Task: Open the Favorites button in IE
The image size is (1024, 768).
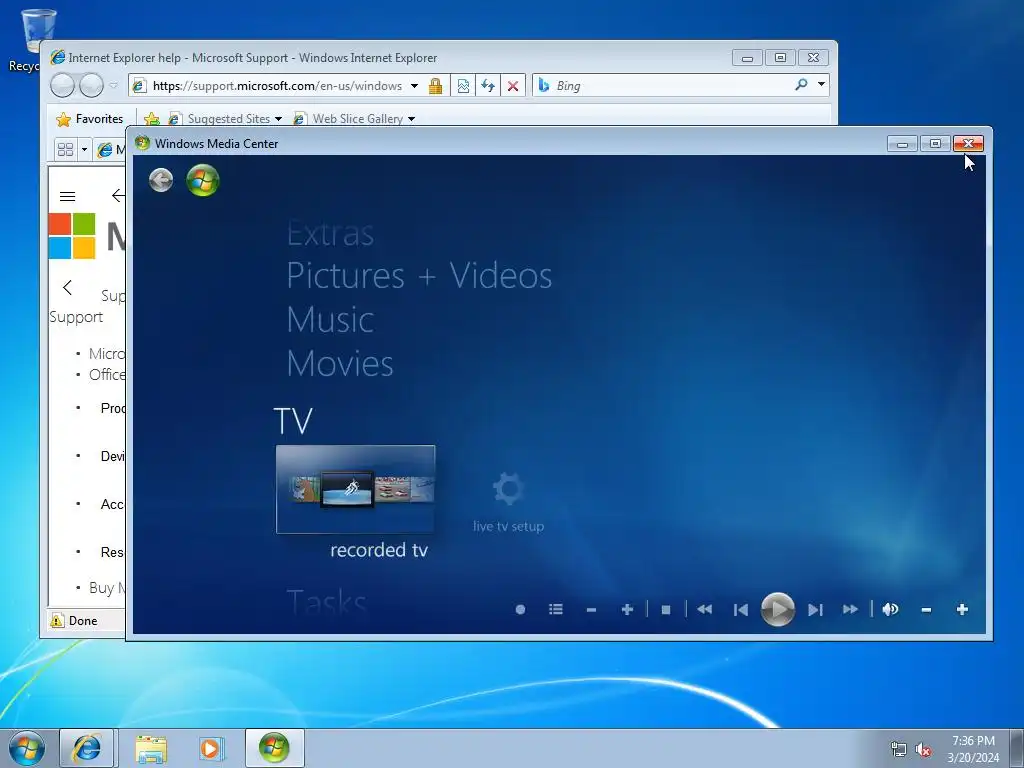Action: click(x=89, y=119)
